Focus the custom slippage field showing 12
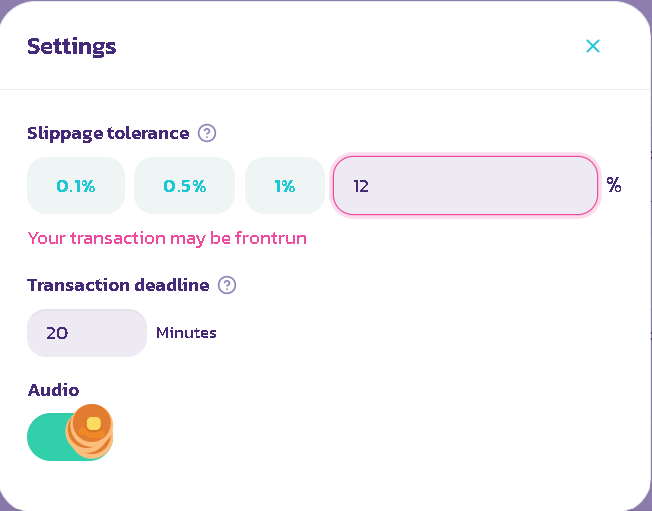The width and height of the screenshot is (652, 511). click(465, 186)
